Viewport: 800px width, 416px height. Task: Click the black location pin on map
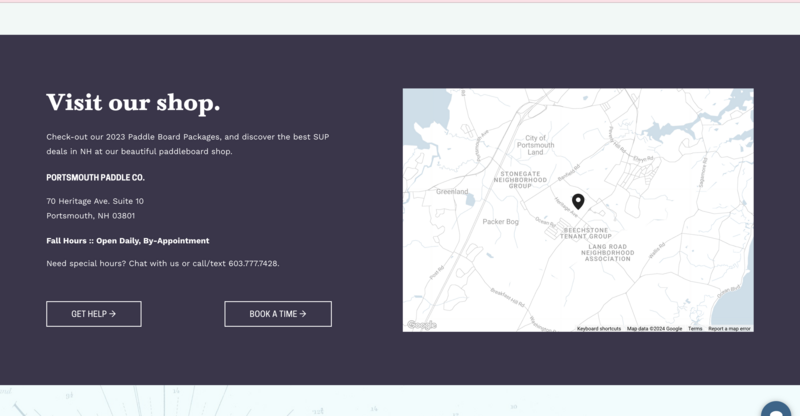pos(577,201)
